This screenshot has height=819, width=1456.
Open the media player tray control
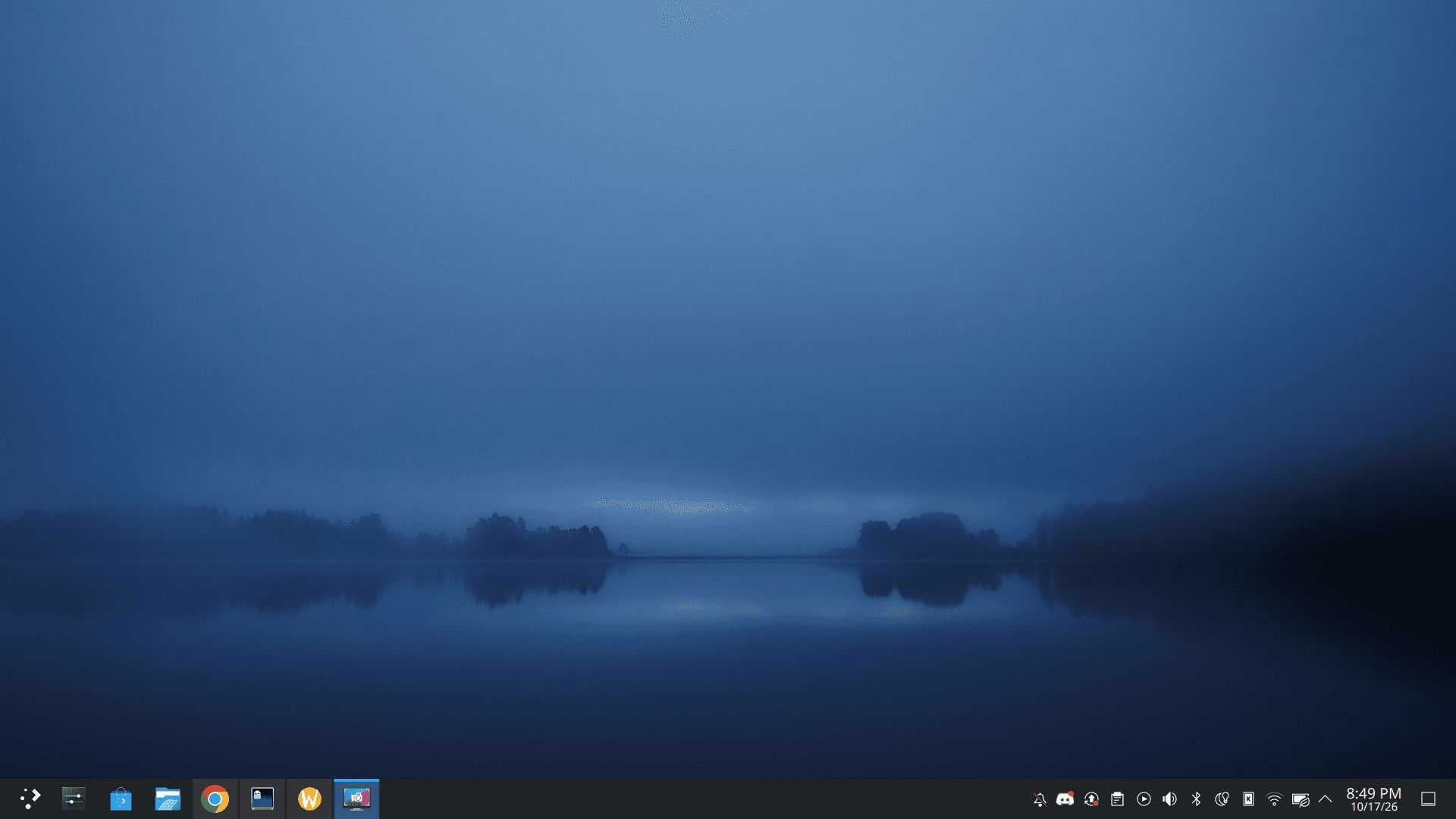pos(1144,799)
